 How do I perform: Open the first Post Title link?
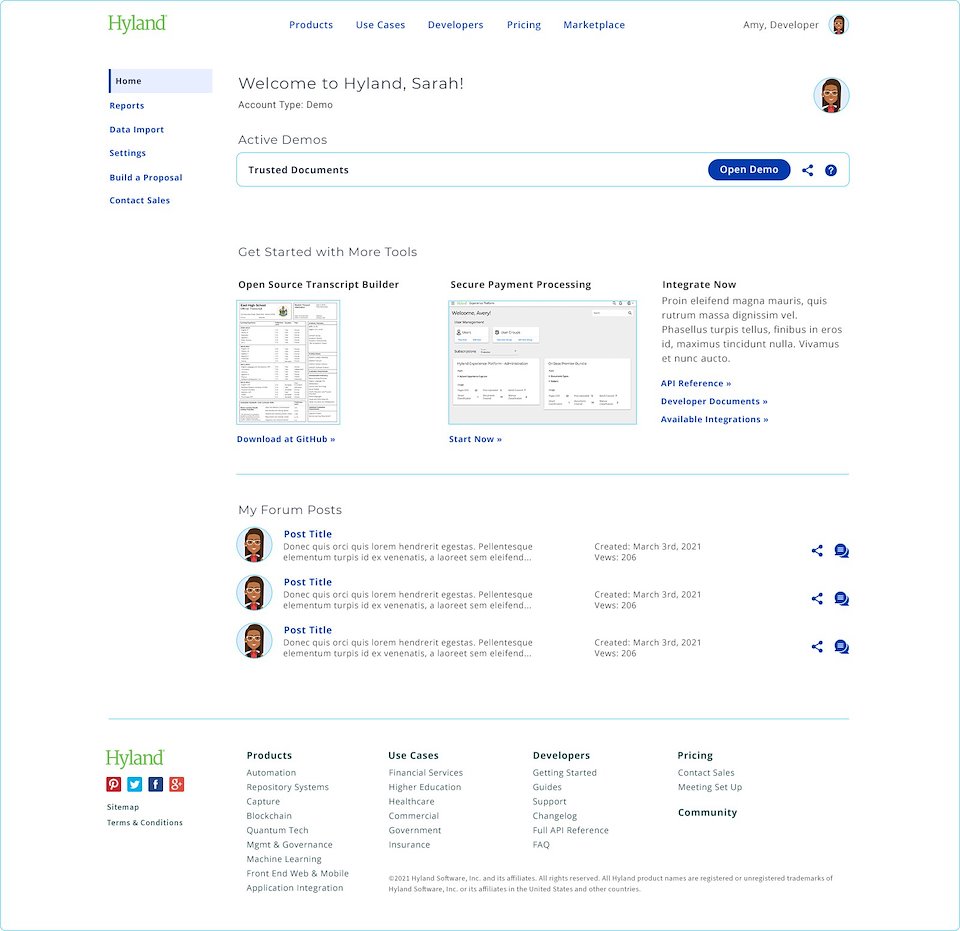[x=308, y=534]
